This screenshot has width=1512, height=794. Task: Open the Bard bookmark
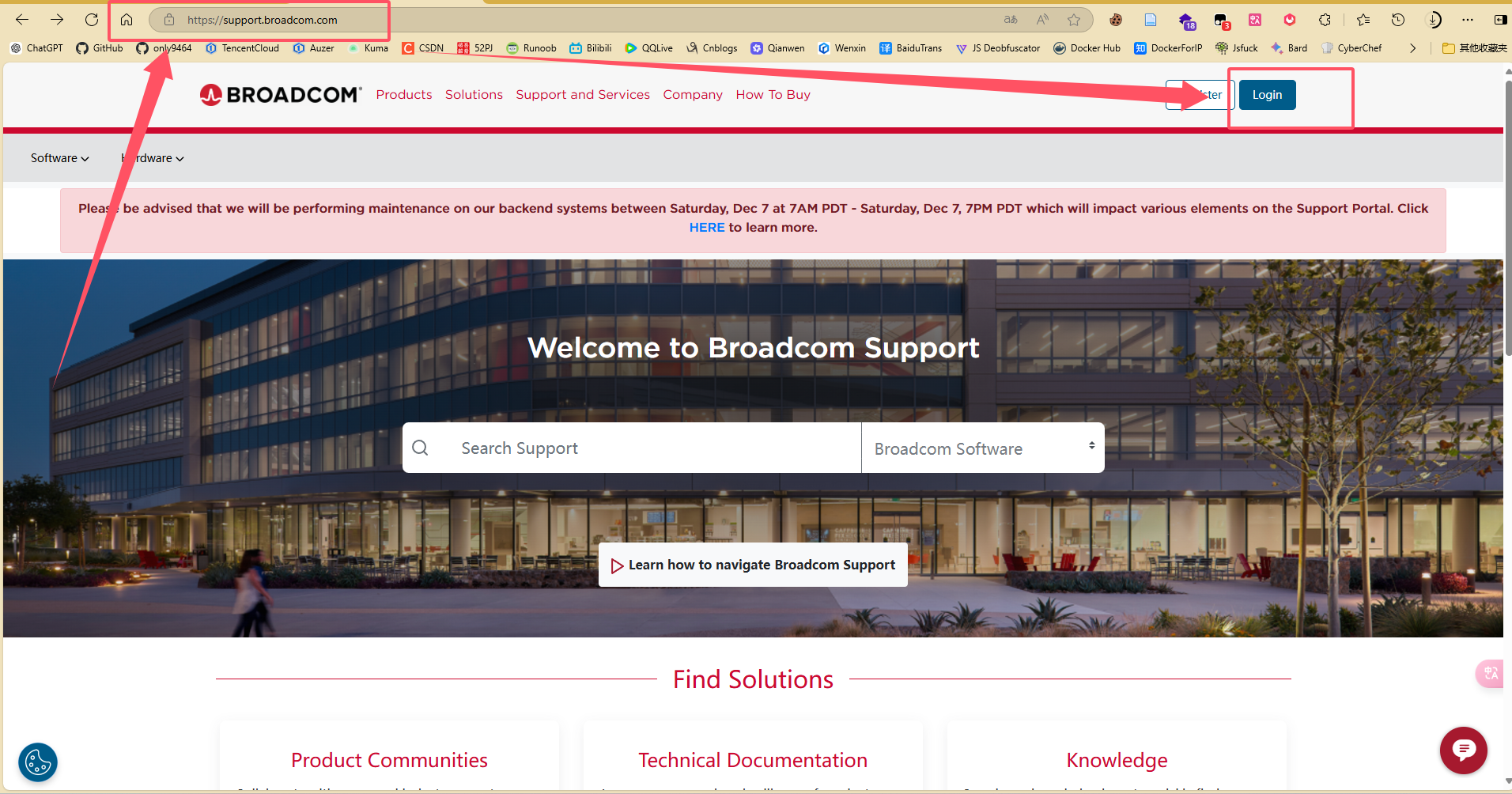(x=1289, y=48)
